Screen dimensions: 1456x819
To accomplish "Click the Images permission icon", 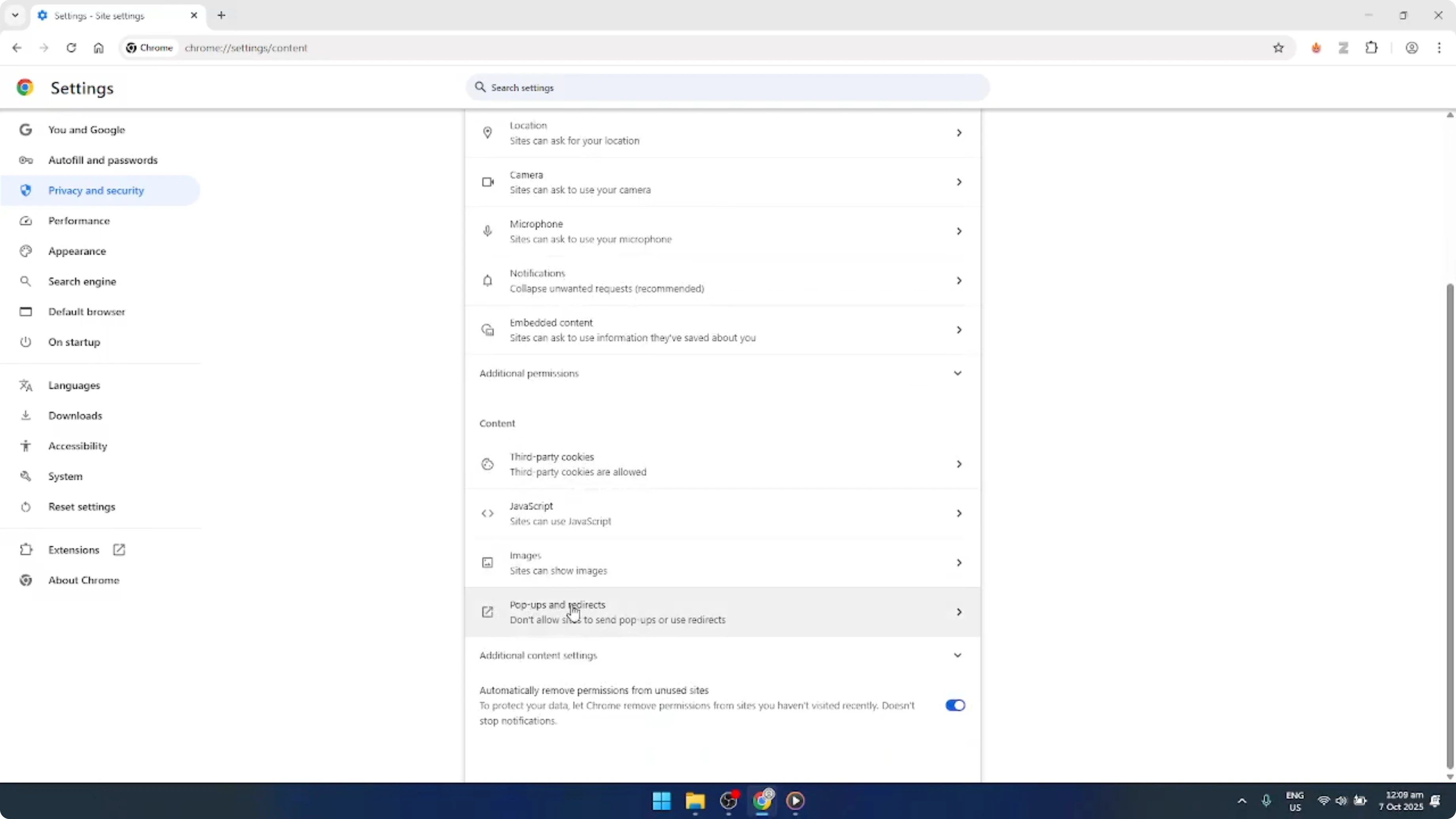I will click(487, 562).
